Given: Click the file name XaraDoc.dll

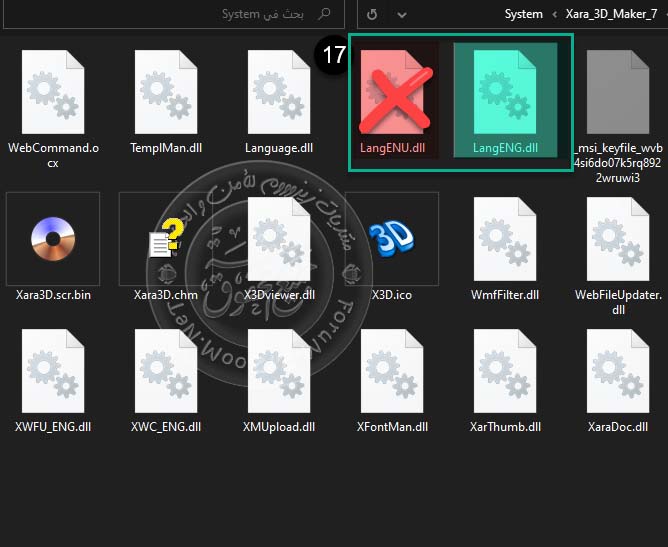Looking at the screenshot, I should (618, 427).
